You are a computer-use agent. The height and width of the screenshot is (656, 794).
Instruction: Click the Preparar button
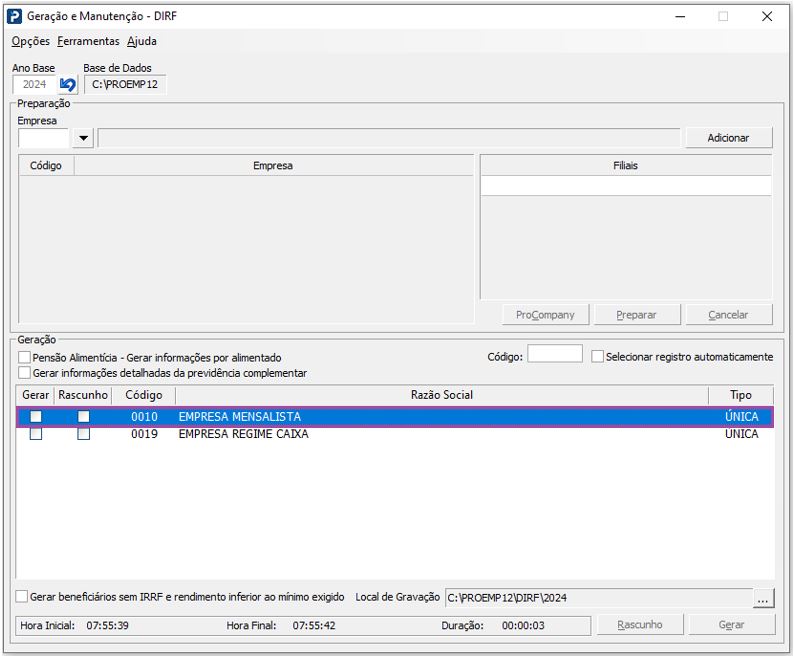pyautogui.click(x=637, y=315)
